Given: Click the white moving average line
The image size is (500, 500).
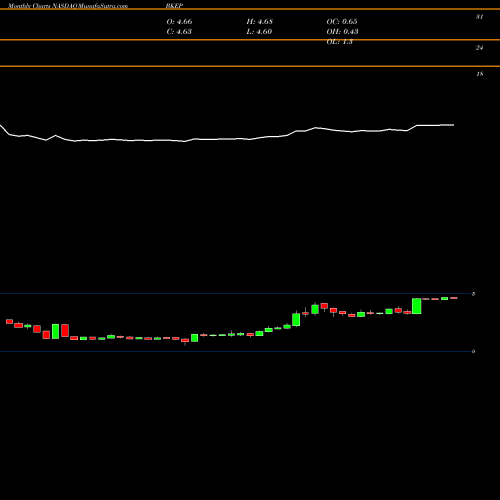Looking at the screenshot, I should coord(227,138).
